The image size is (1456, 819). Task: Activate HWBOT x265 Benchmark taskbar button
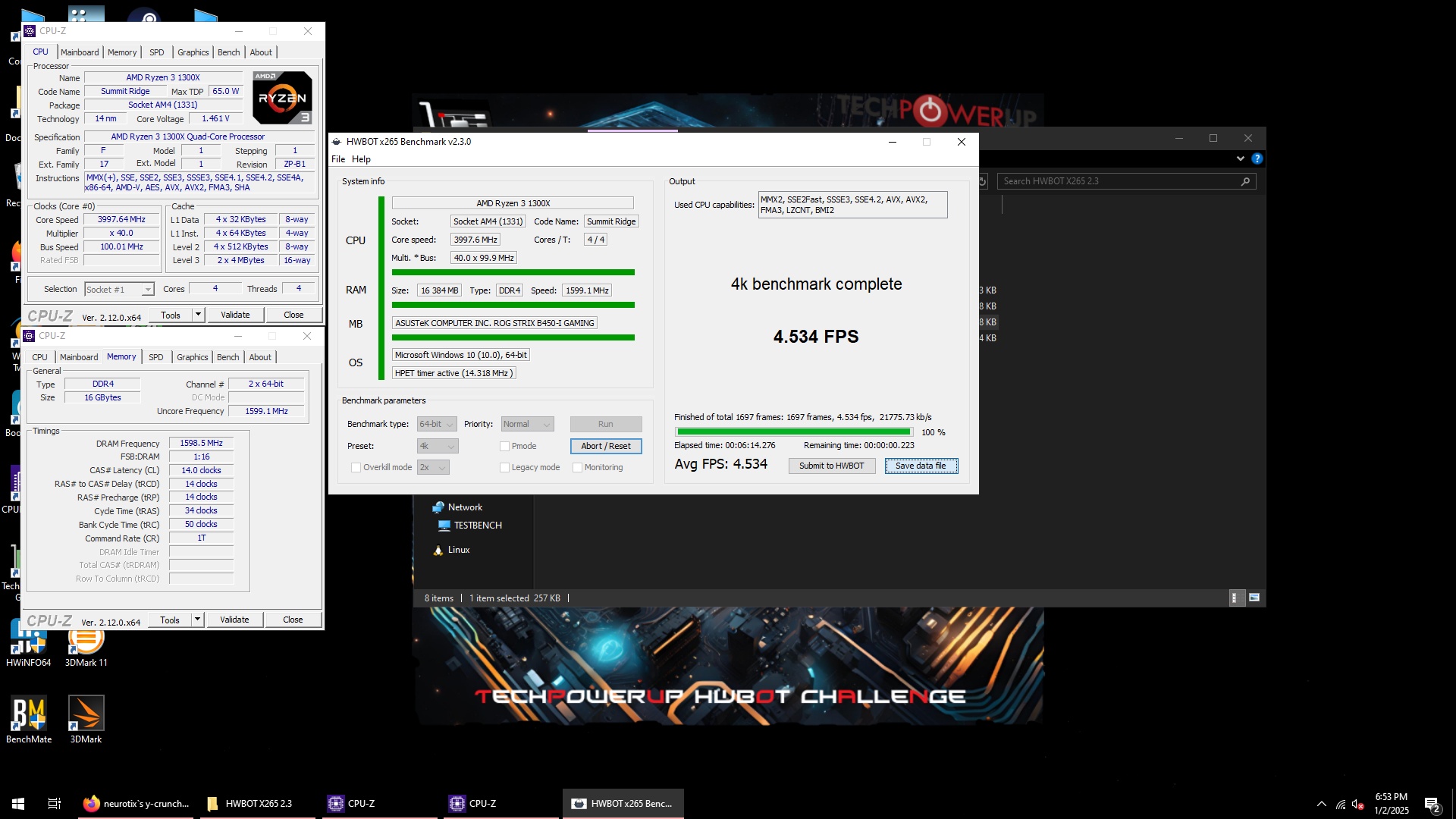(x=623, y=804)
